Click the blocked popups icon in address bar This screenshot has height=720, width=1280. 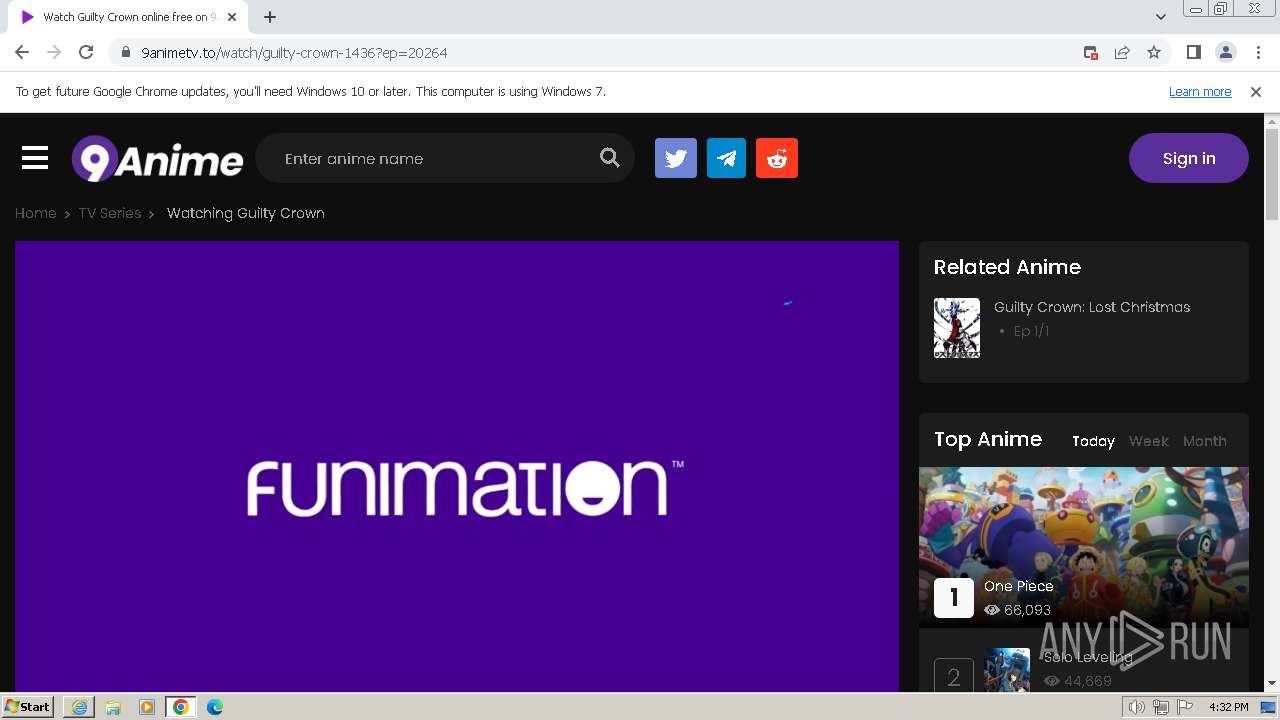(1091, 53)
